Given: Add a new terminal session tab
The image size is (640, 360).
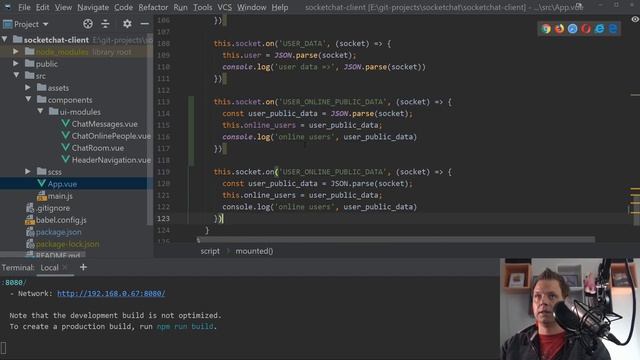Looking at the screenshot, I should [x=83, y=267].
